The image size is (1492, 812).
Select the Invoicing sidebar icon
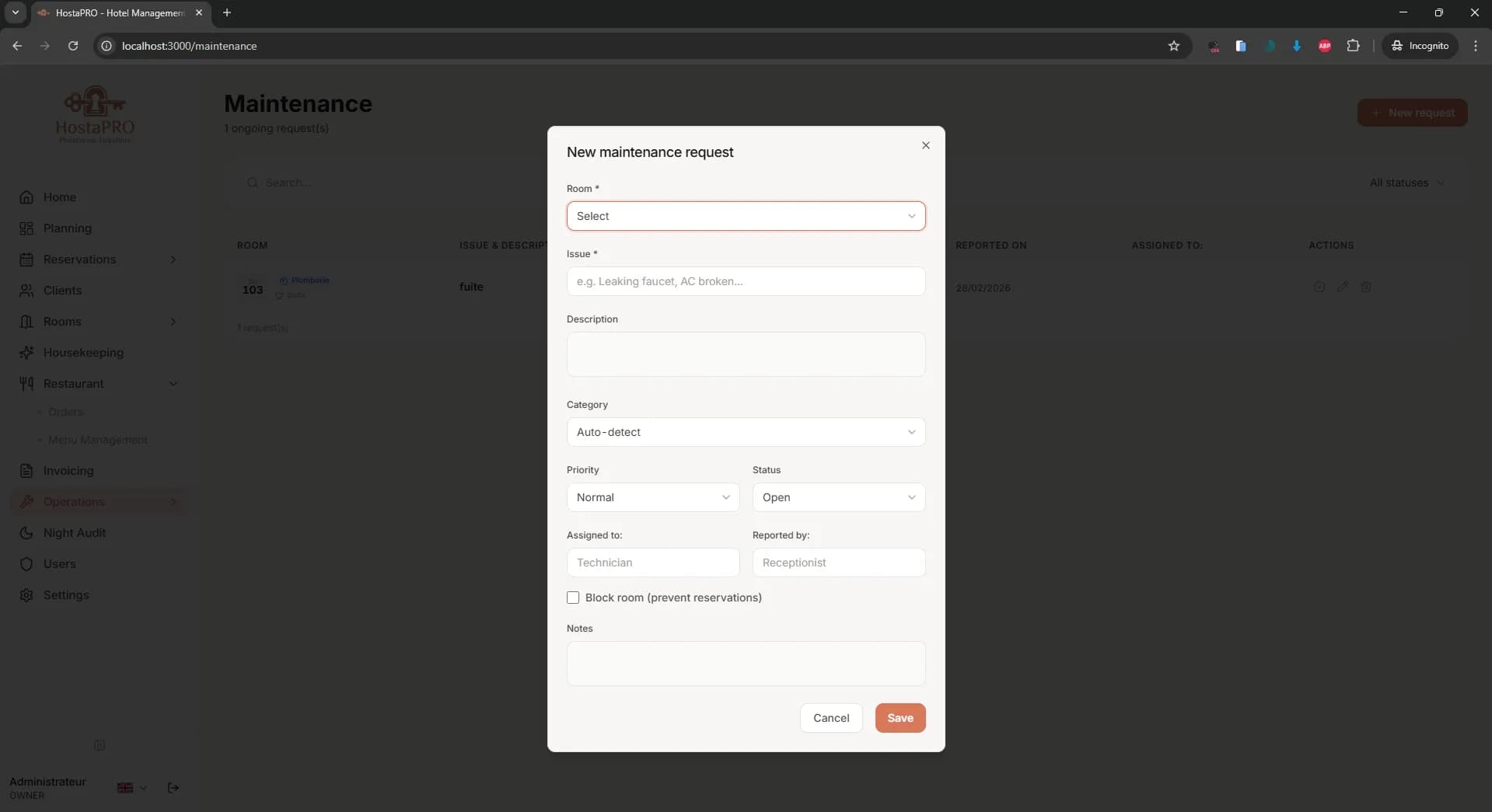click(26, 471)
